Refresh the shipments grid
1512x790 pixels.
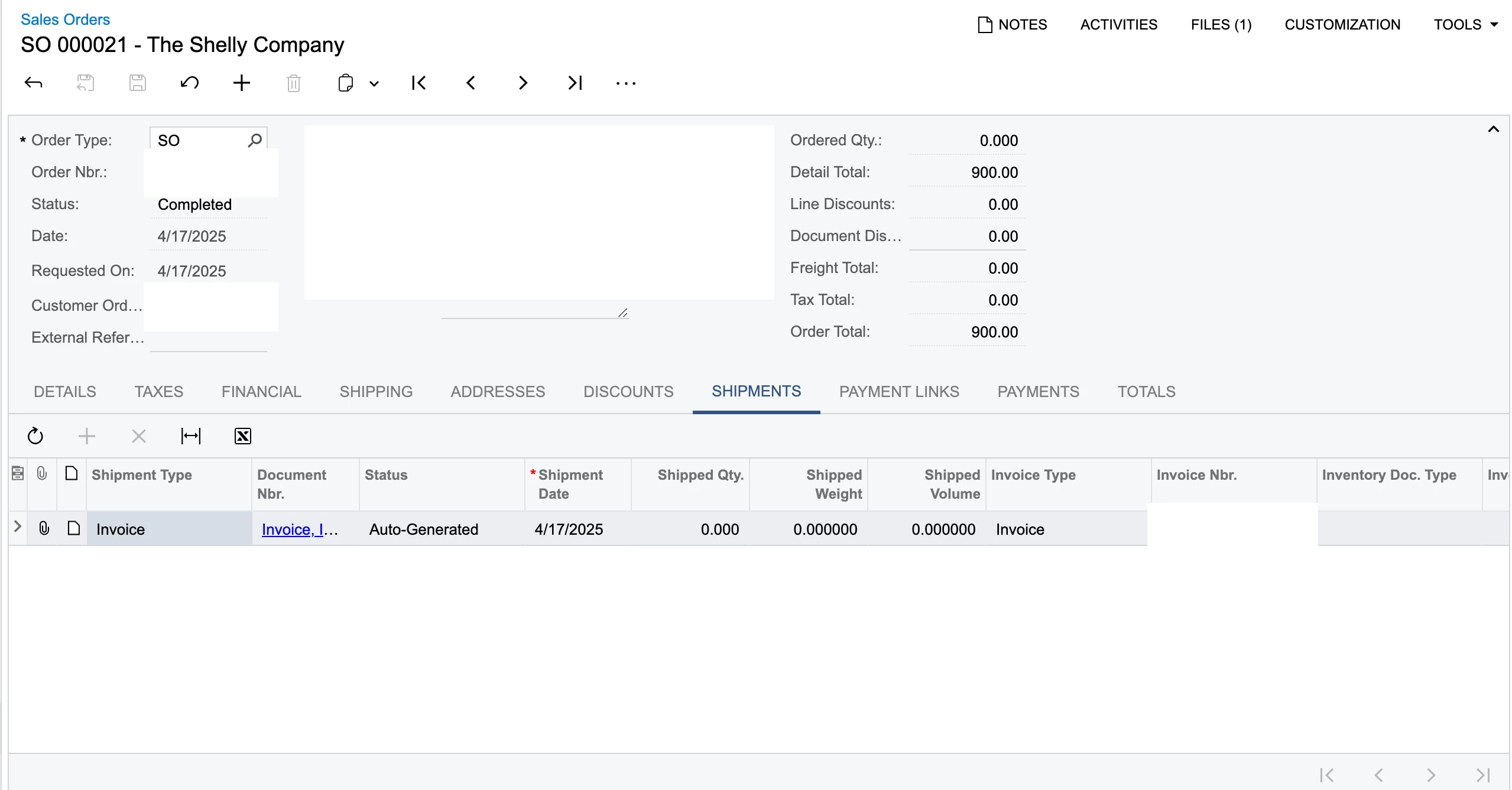click(x=35, y=436)
